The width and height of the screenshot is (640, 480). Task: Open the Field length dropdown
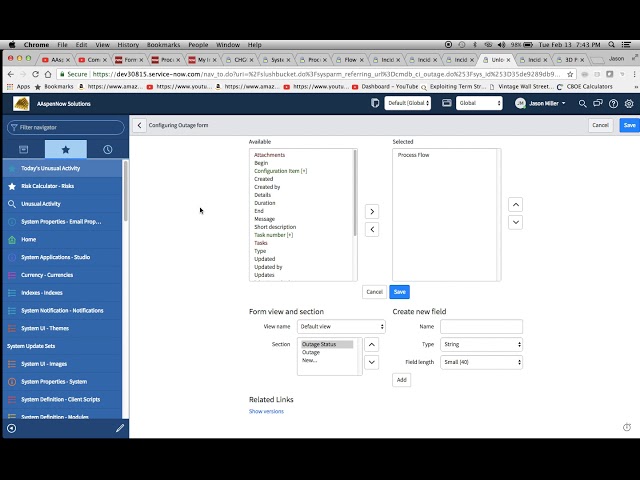pos(481,362)
